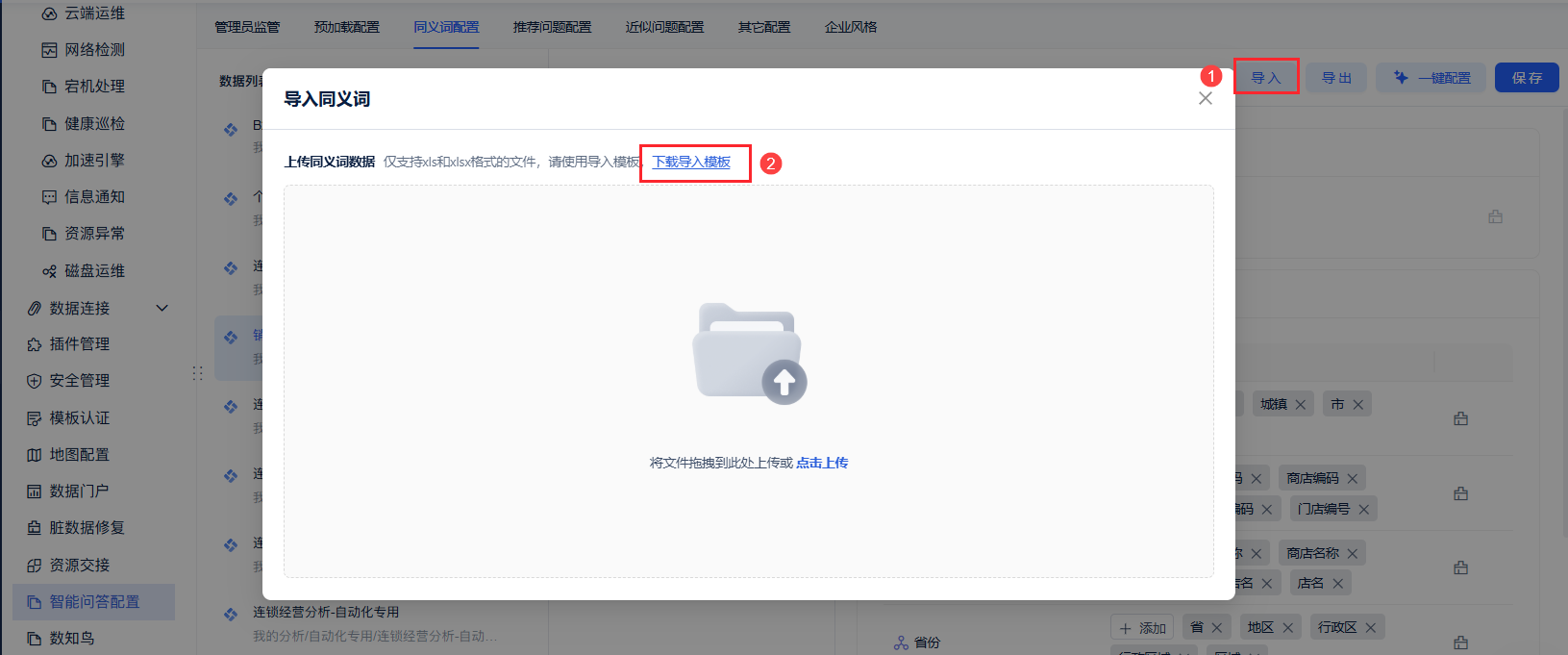Open 资源异常 in the sidebar
This screenshot has height=655, width=1568.
(84, 234)
